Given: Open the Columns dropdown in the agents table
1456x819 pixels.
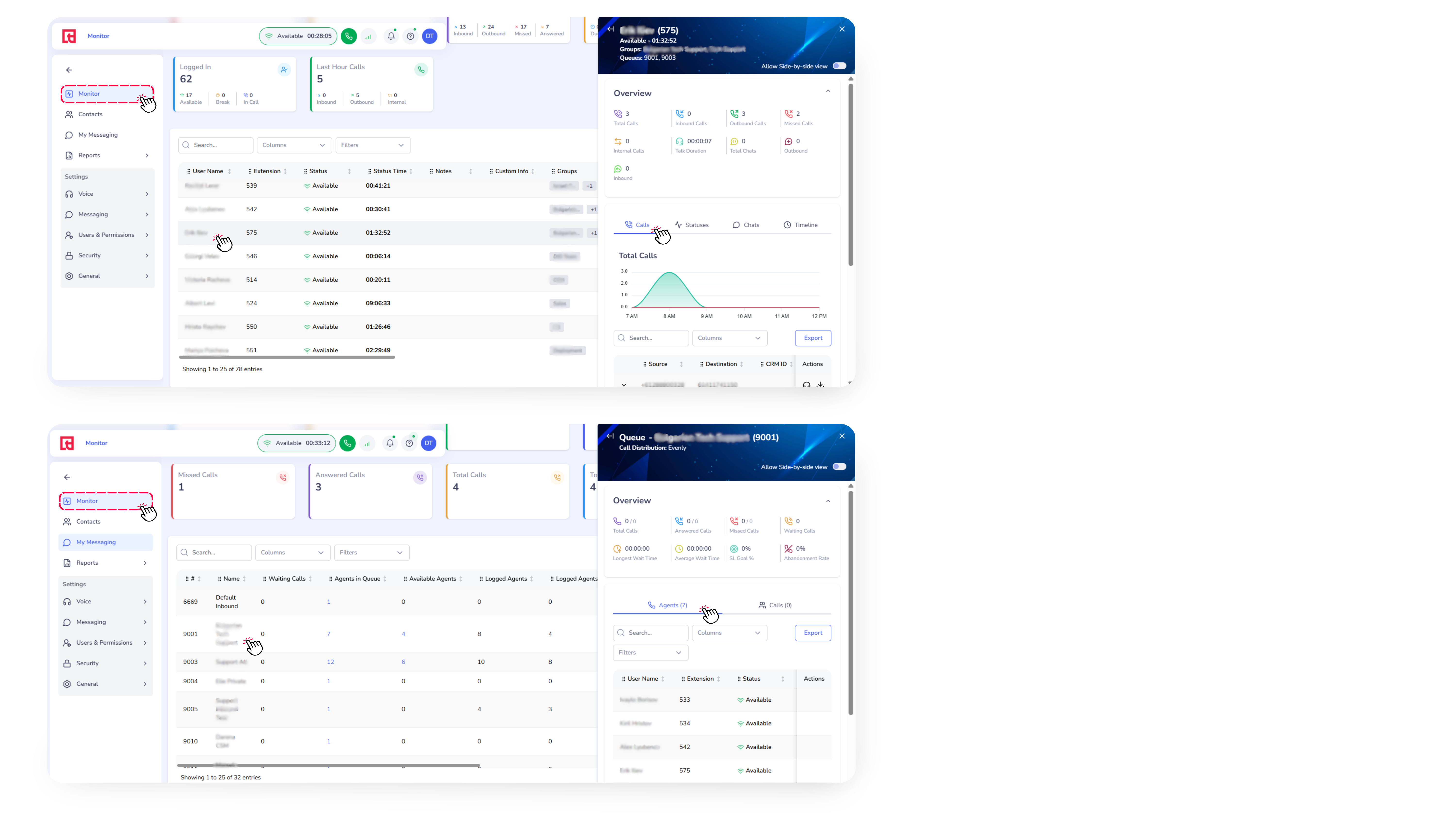Looking at the screenshot, I should coord(294,145).
